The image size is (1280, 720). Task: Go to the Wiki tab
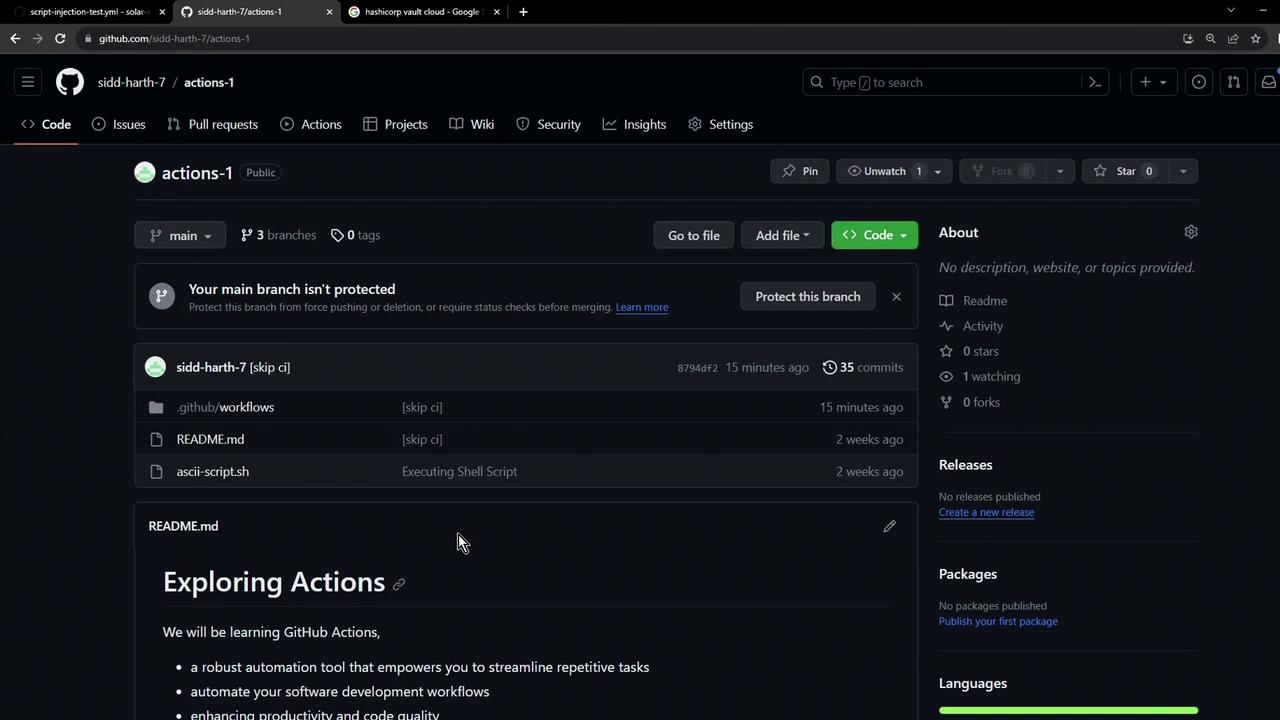pos(472,124)
